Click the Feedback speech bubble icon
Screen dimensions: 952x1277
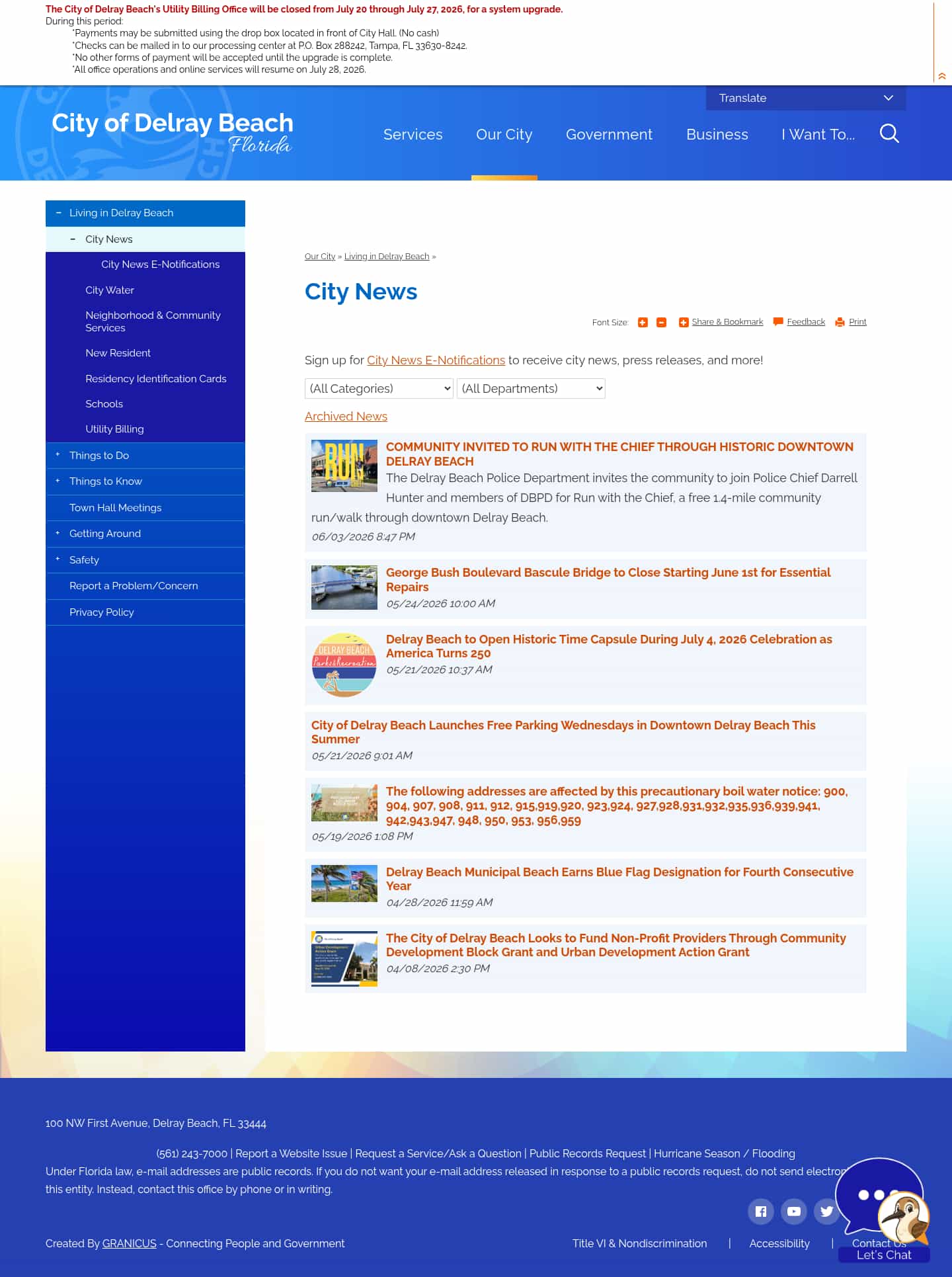point(778,321)
